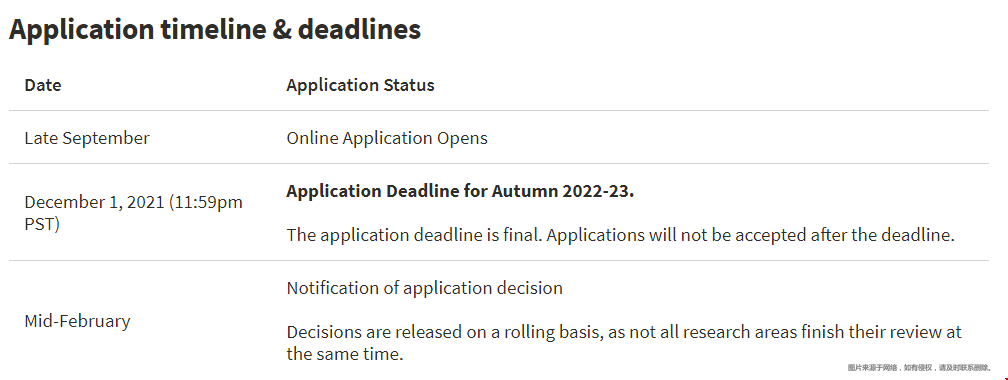Click the Mid-February date cell

(x=77, y=320)
